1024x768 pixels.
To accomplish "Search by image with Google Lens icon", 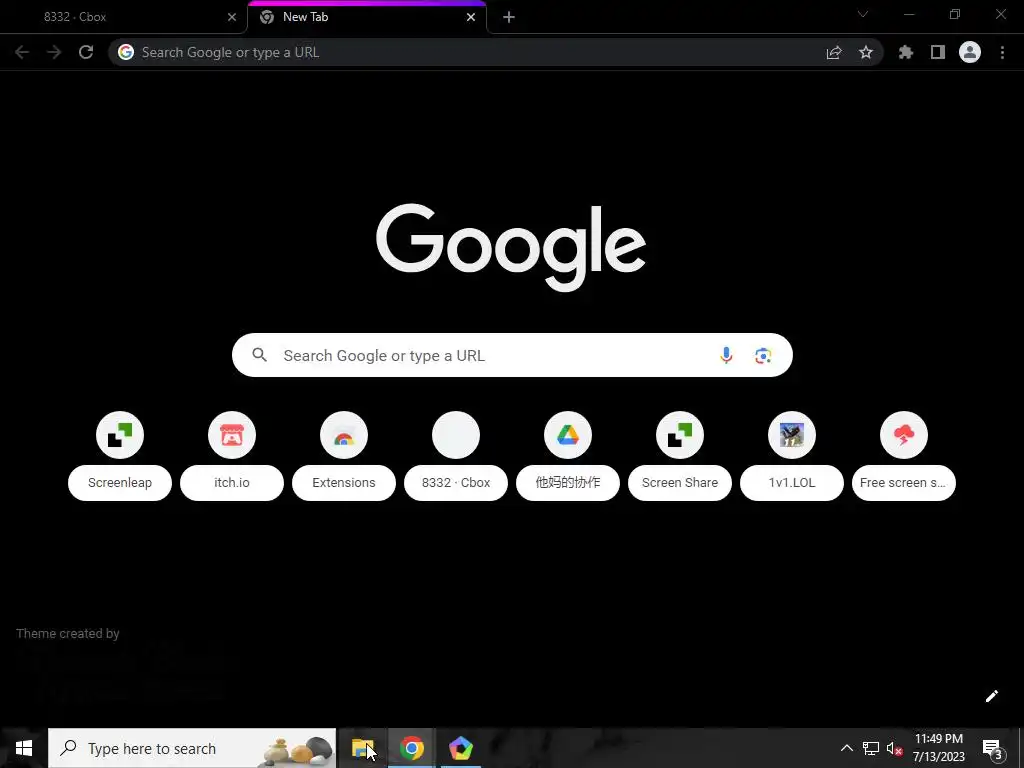I will pos(763,355).
